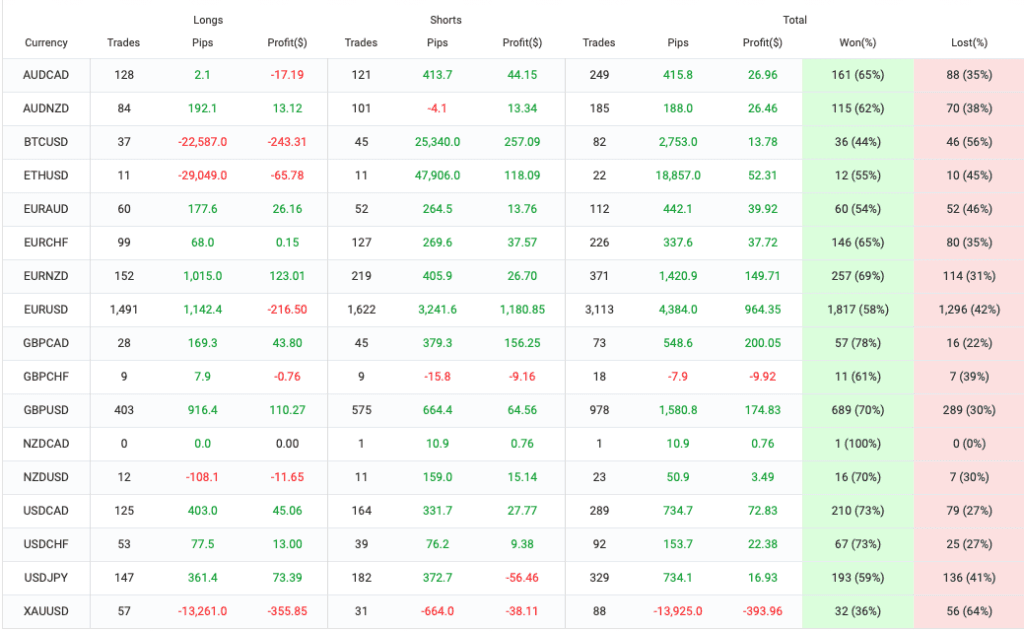1024x631 pixels.
Task: Select the 1 (100%) won cell
Action: pyautogui.click(x=857, y=444)
